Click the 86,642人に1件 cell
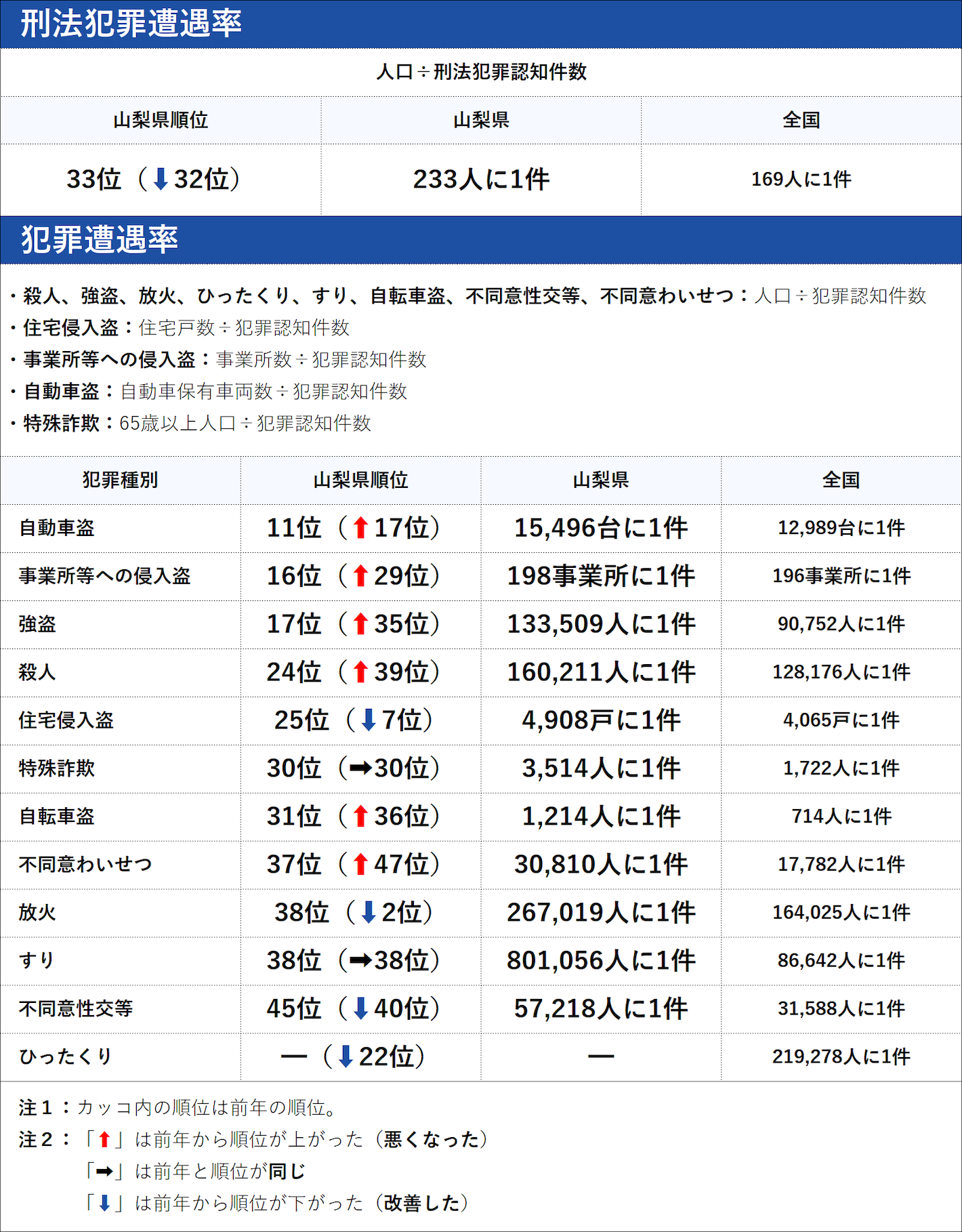Viewport: 962px width, 1232px height. tap(841, 961)
